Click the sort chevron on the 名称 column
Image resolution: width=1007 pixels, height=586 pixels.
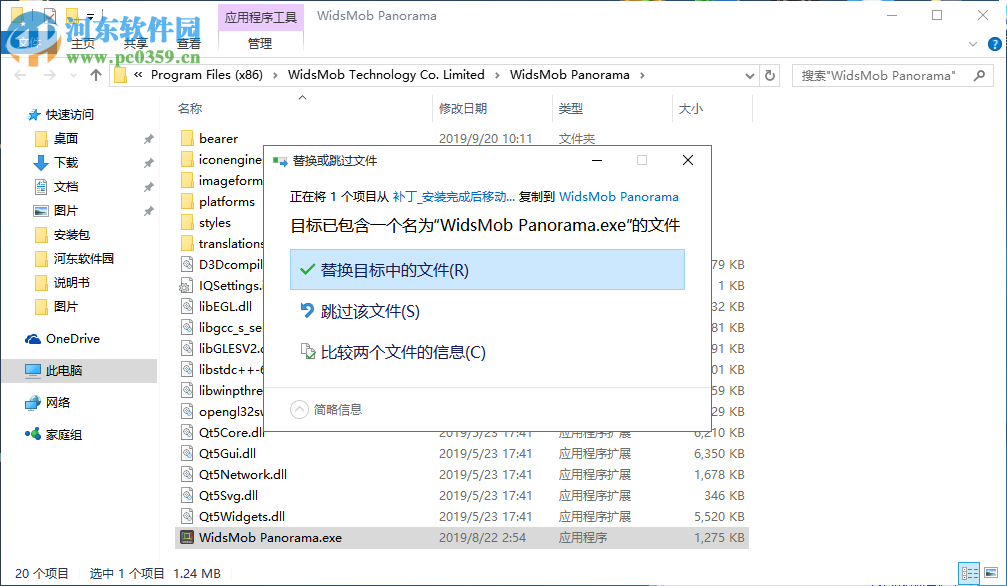point(302,99)
